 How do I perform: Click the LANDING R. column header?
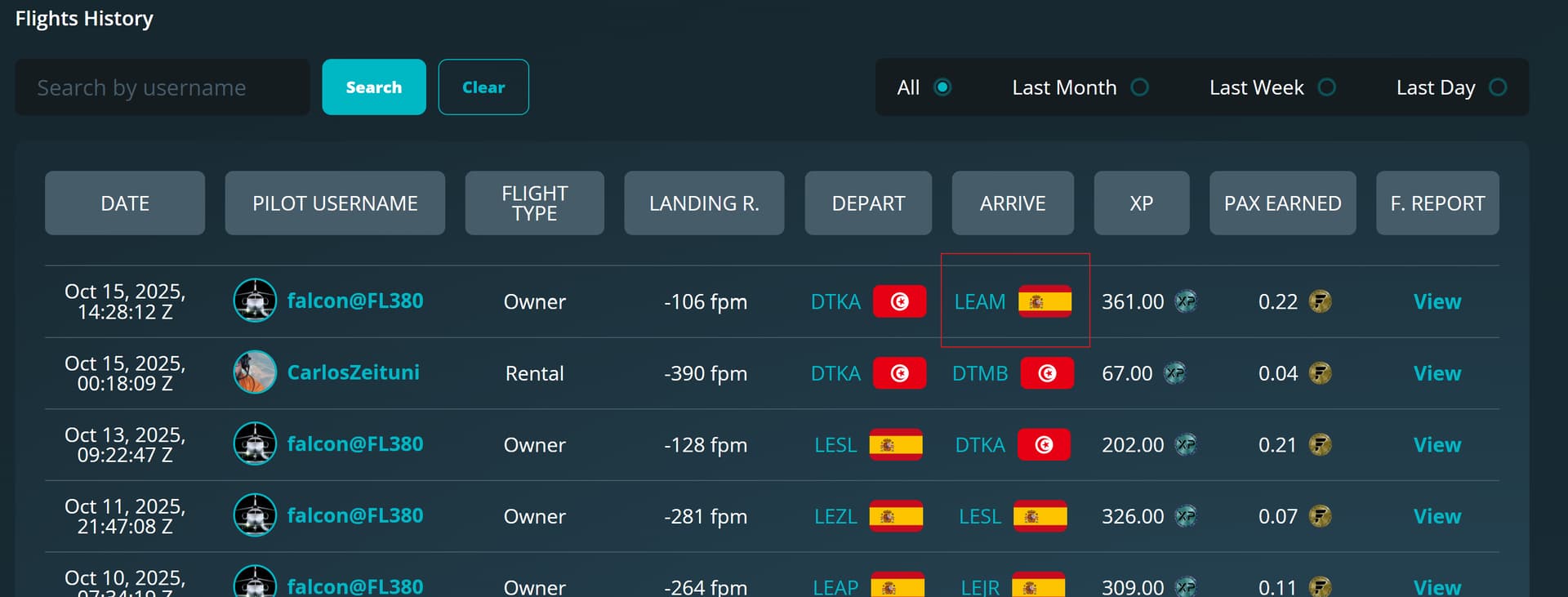[x=704, y=203]
